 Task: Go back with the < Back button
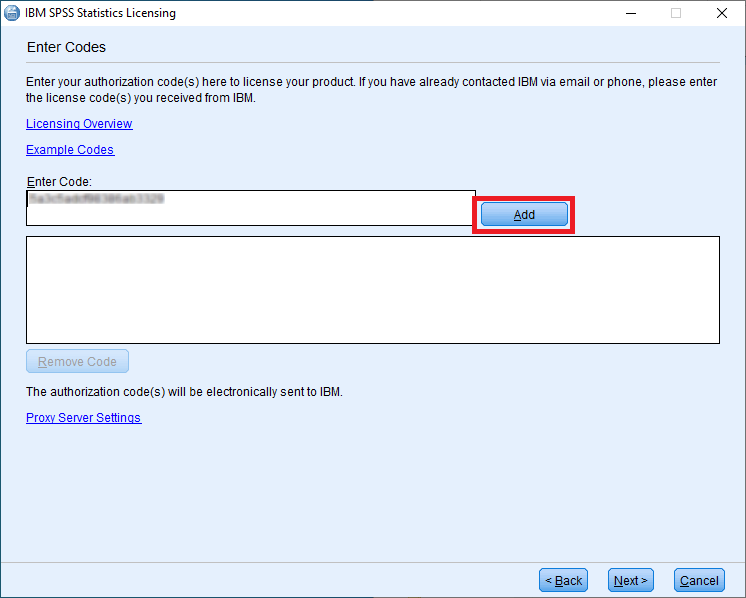563,580
